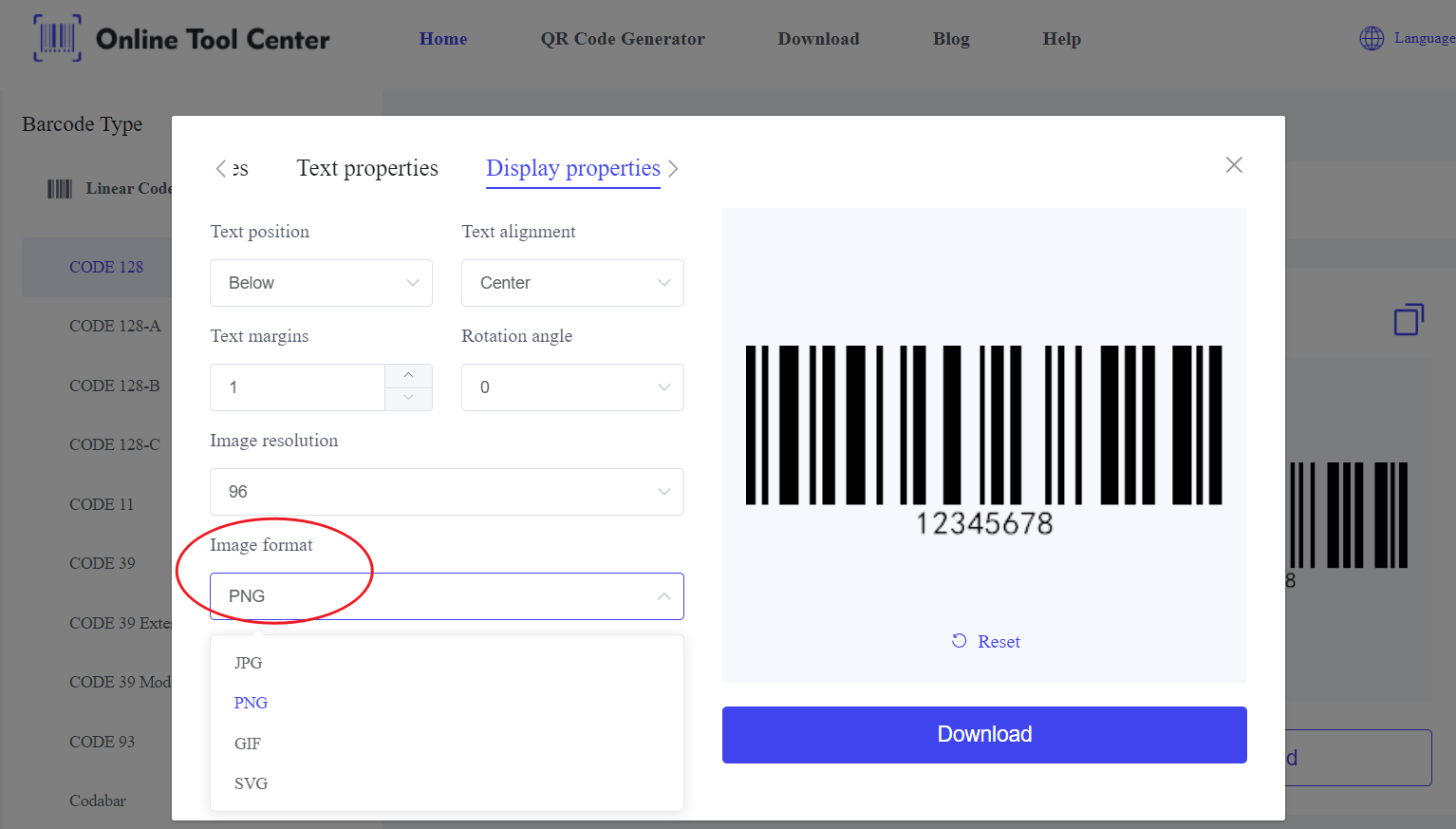This screenshot has width=1456, height=829.
Task: Select CODE 128-A barcode type
Action: point(115,326)
